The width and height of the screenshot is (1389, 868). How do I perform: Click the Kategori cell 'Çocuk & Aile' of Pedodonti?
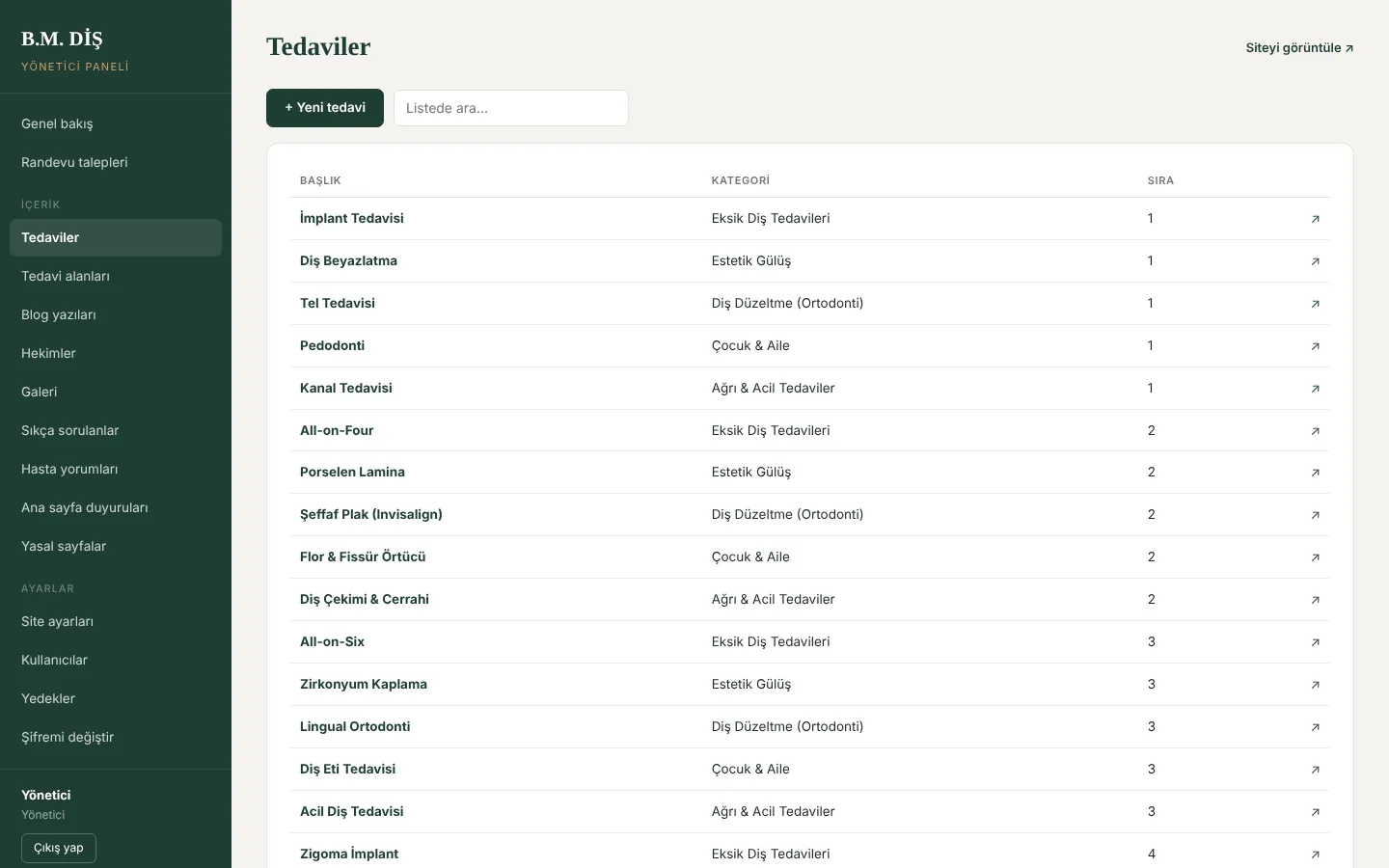point(750,346)
